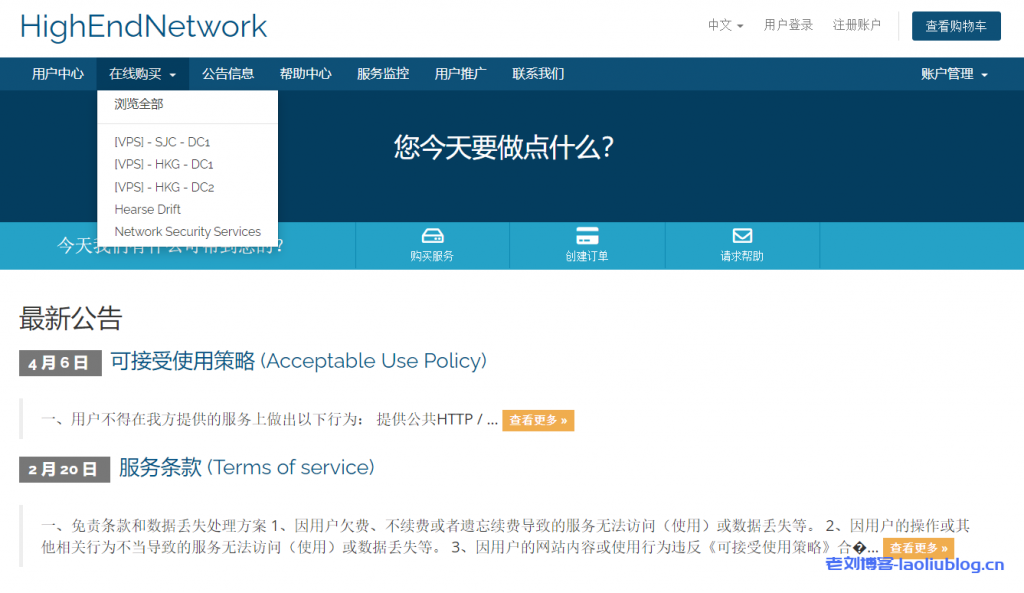Go to the 帮助中心 section
The image size is (1024, 593).
(x=306, y=73)
